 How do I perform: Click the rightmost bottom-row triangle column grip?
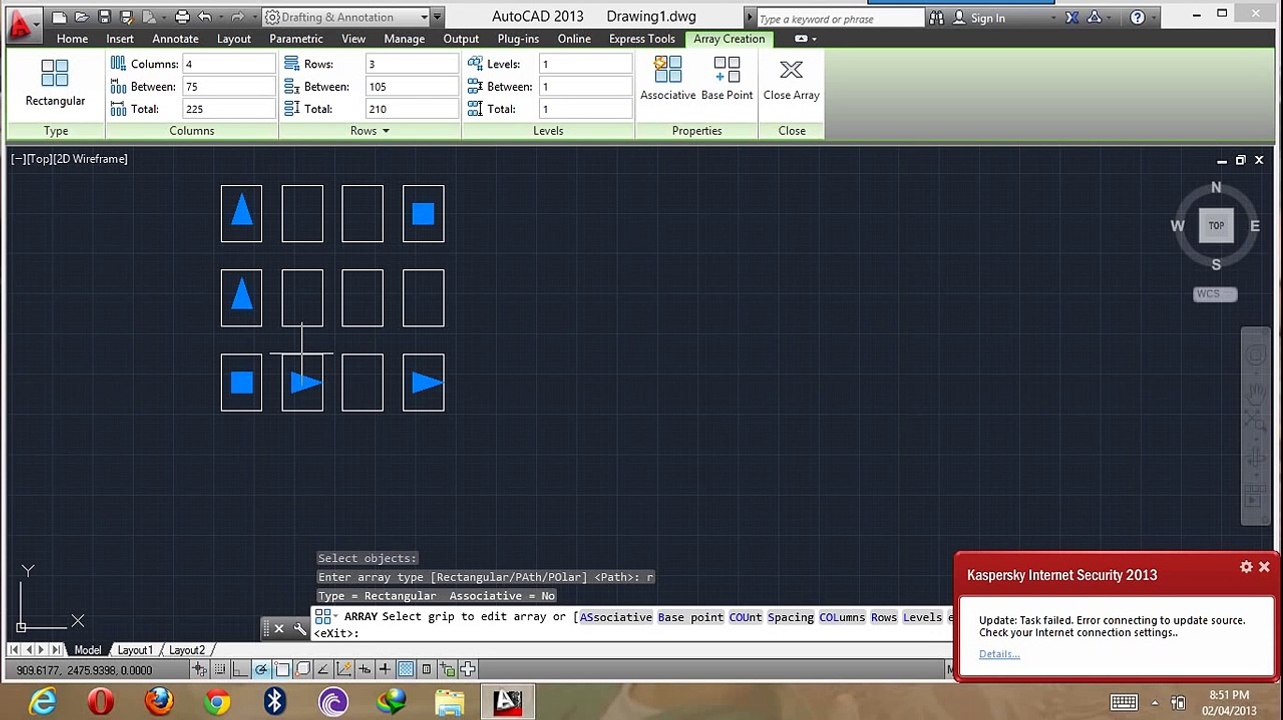[x=428, y=382]
